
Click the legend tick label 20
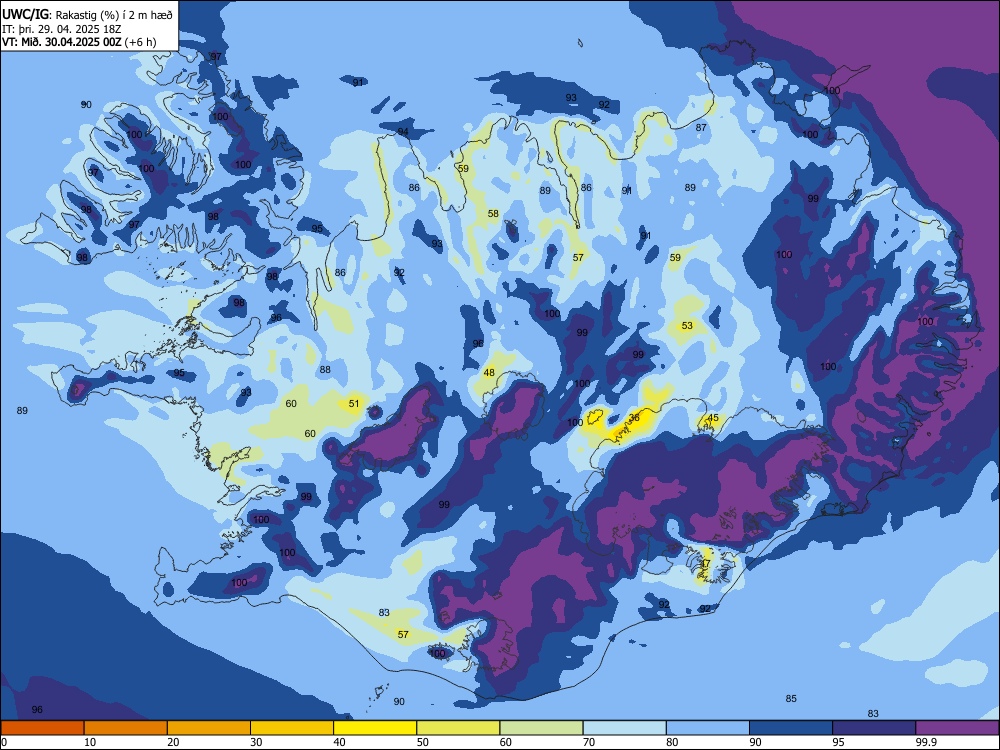coord(173,742)
